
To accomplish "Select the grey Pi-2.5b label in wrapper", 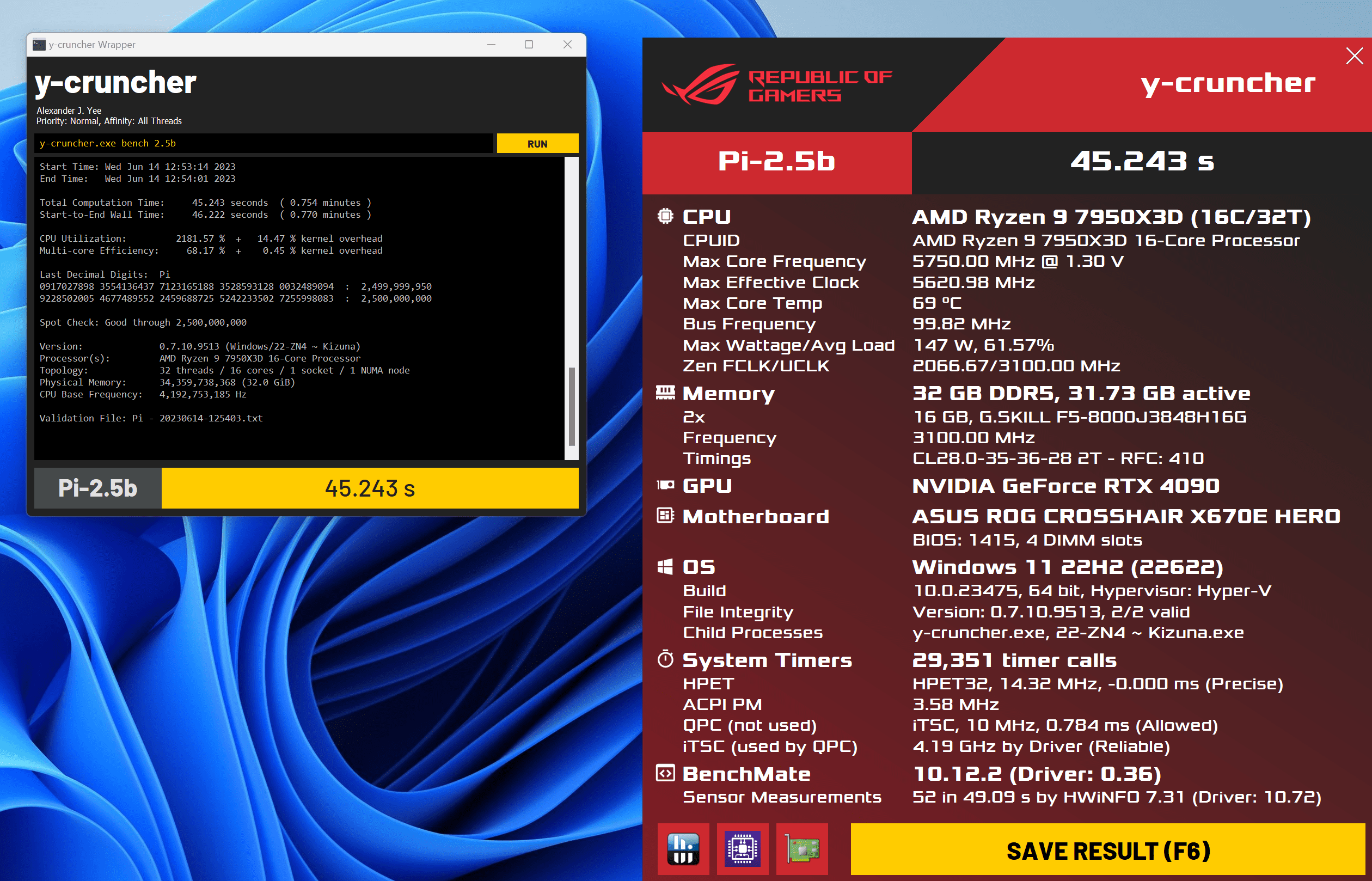I will pyautogui.click(x=98, y=488).
